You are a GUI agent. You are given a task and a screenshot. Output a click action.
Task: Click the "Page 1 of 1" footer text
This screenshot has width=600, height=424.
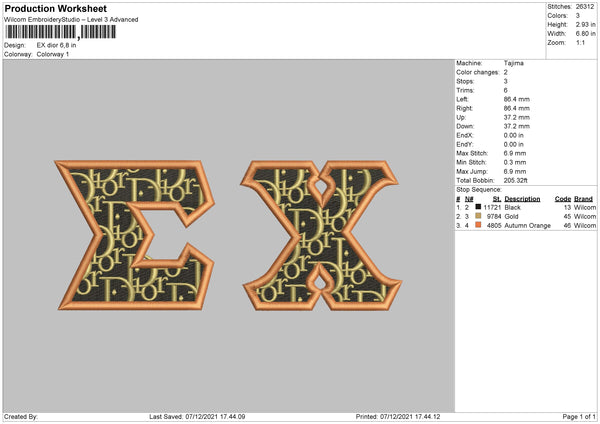tap(579, 417)
